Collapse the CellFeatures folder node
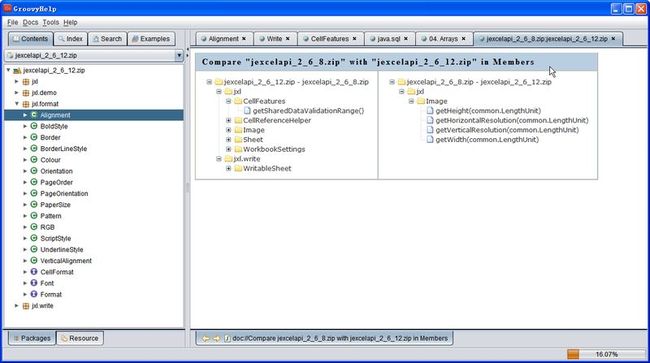Screen dimensions: 650x363 coord(228,101)
